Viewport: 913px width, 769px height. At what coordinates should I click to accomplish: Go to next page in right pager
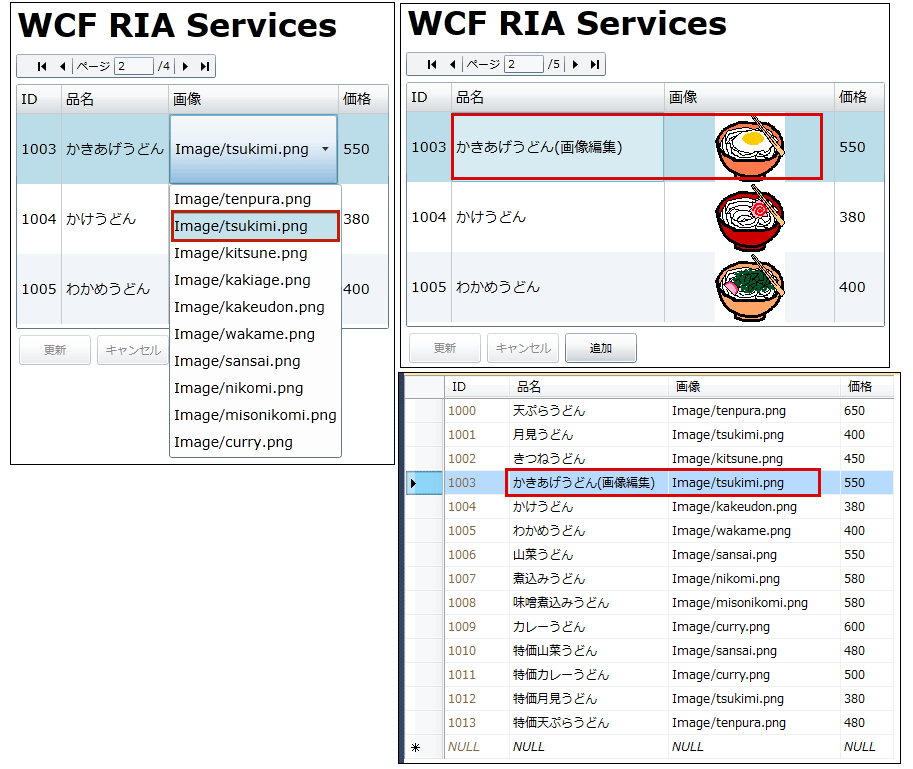(575, 65)
